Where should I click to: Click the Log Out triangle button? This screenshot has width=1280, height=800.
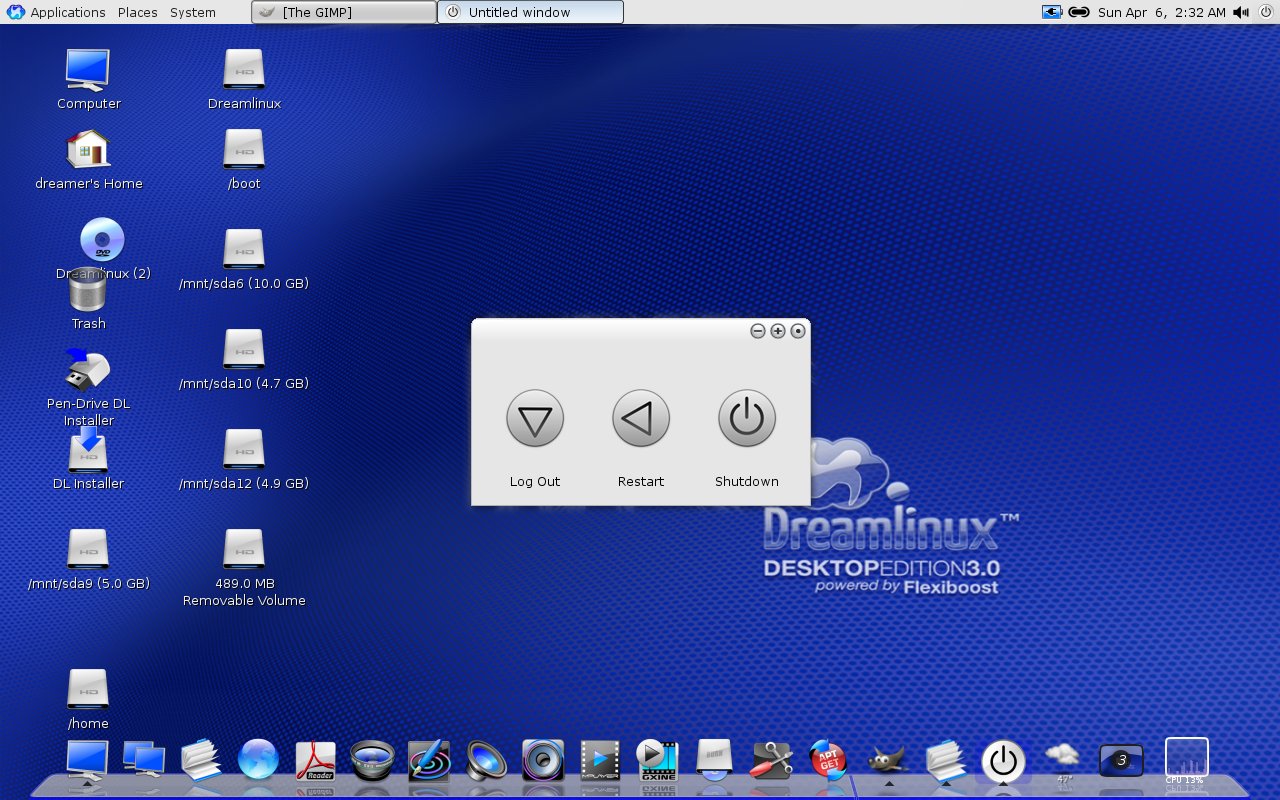coord(535,418)
